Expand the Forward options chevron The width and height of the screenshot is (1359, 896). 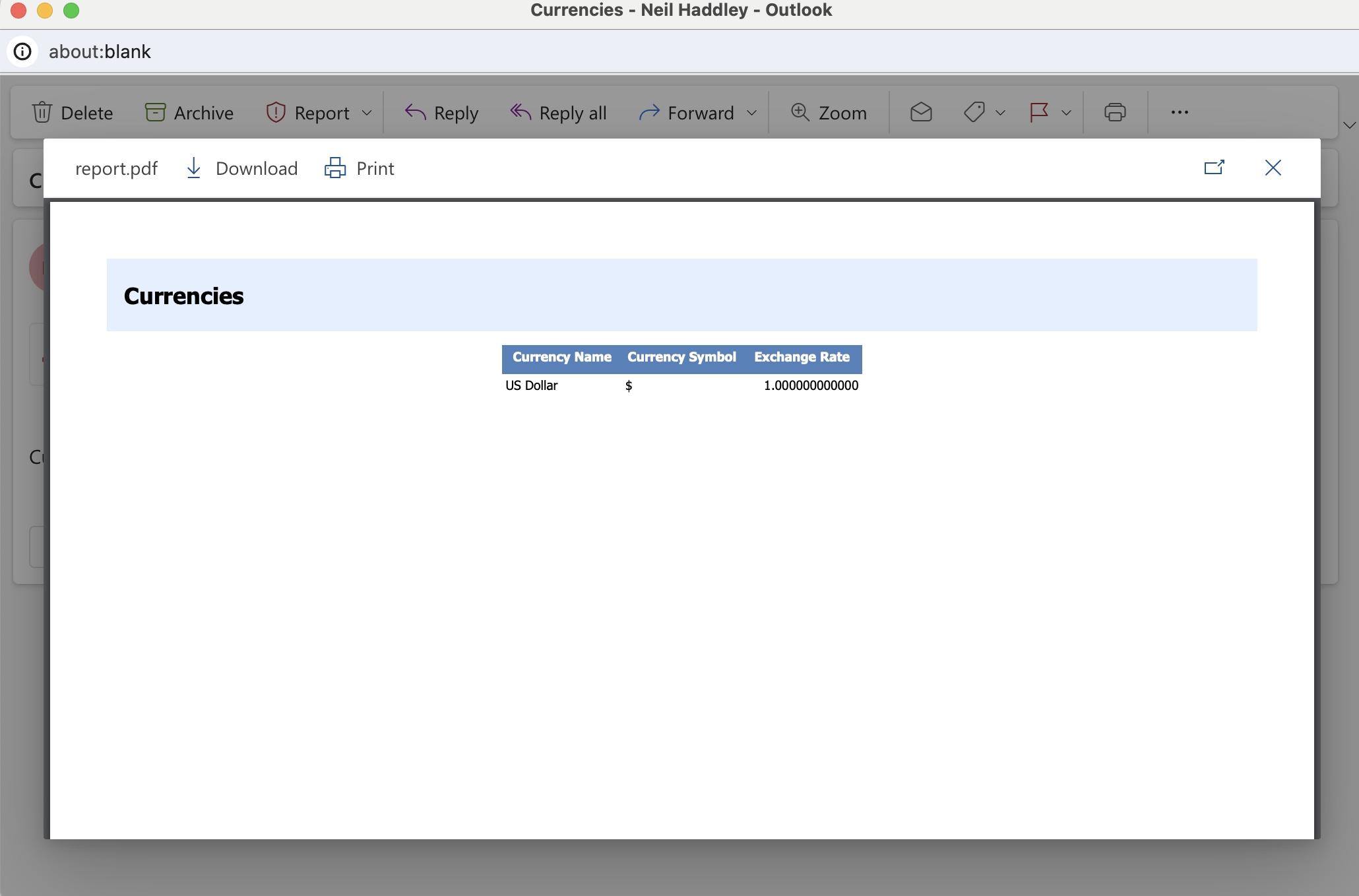[x=751, y=113]
